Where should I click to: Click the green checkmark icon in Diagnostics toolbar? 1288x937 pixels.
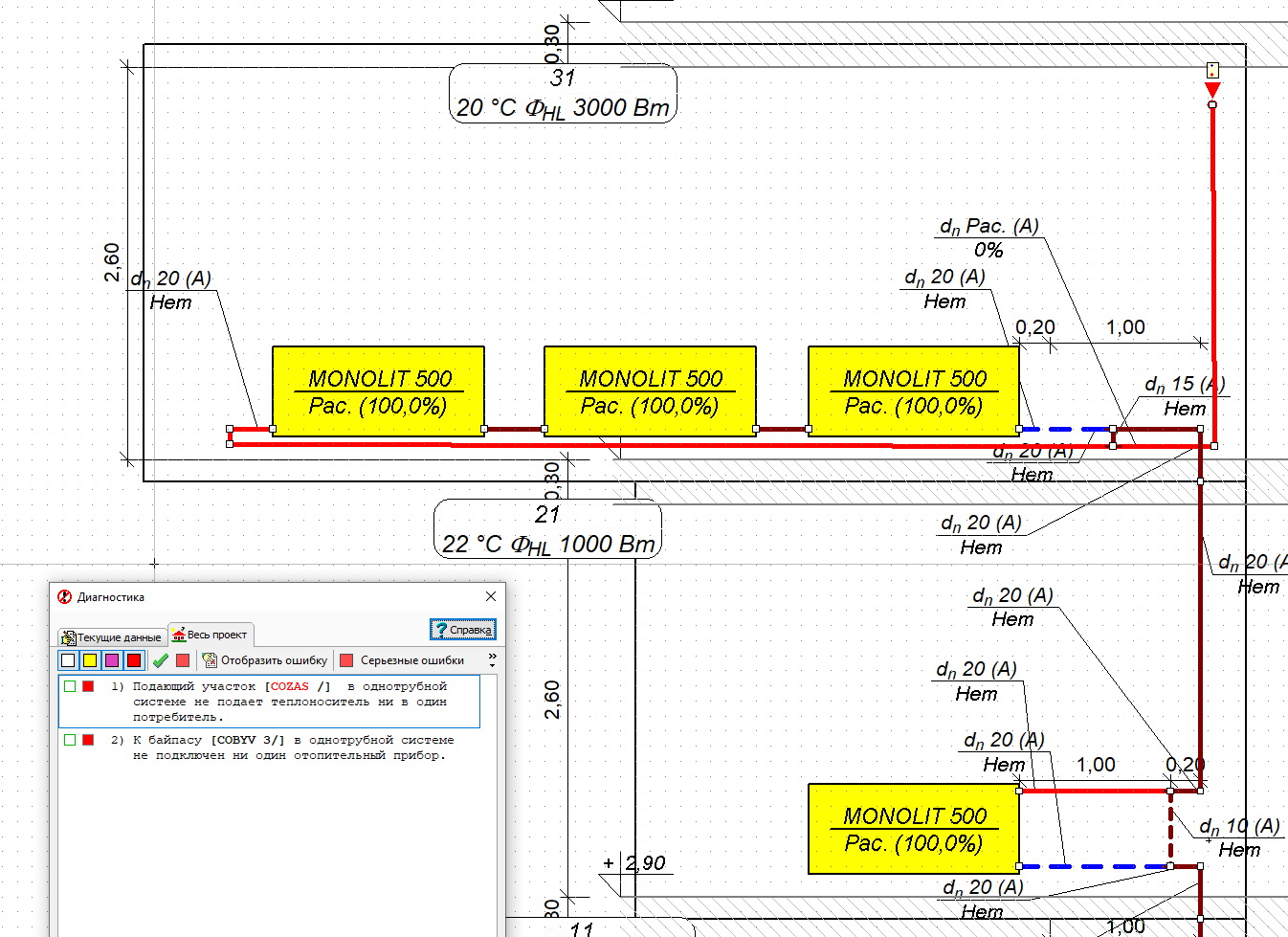pyautogui.click(x=160, y=660)
